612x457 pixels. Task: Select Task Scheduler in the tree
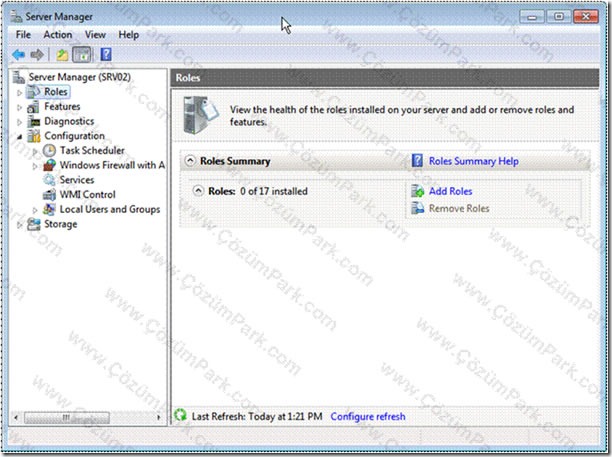92,151
